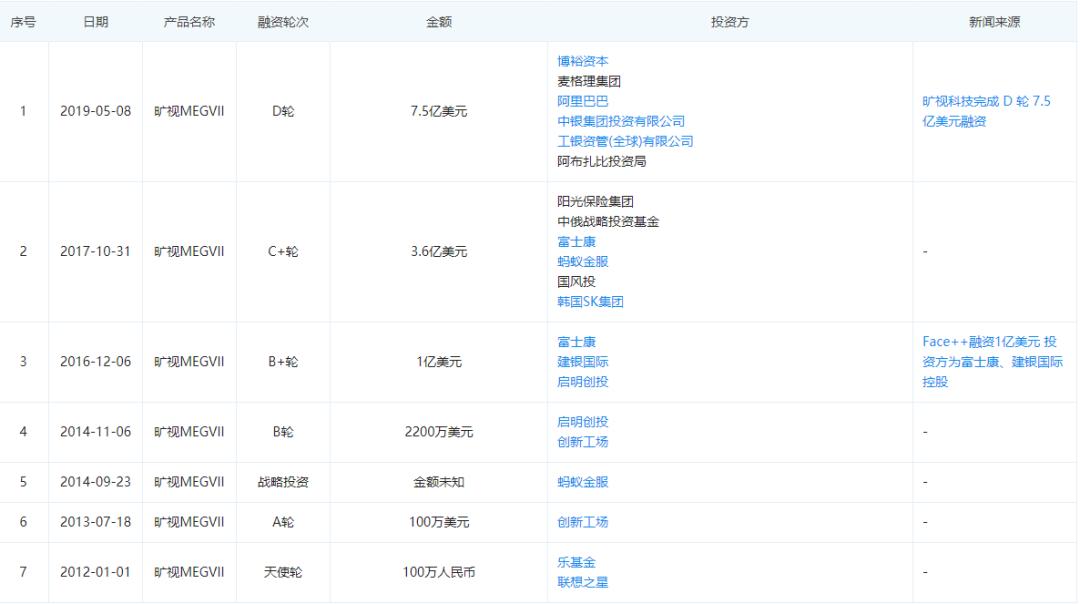This screenshot has height=604, width=1080.
Task: Select the date 2014-11-06
Action: [95, 432]
